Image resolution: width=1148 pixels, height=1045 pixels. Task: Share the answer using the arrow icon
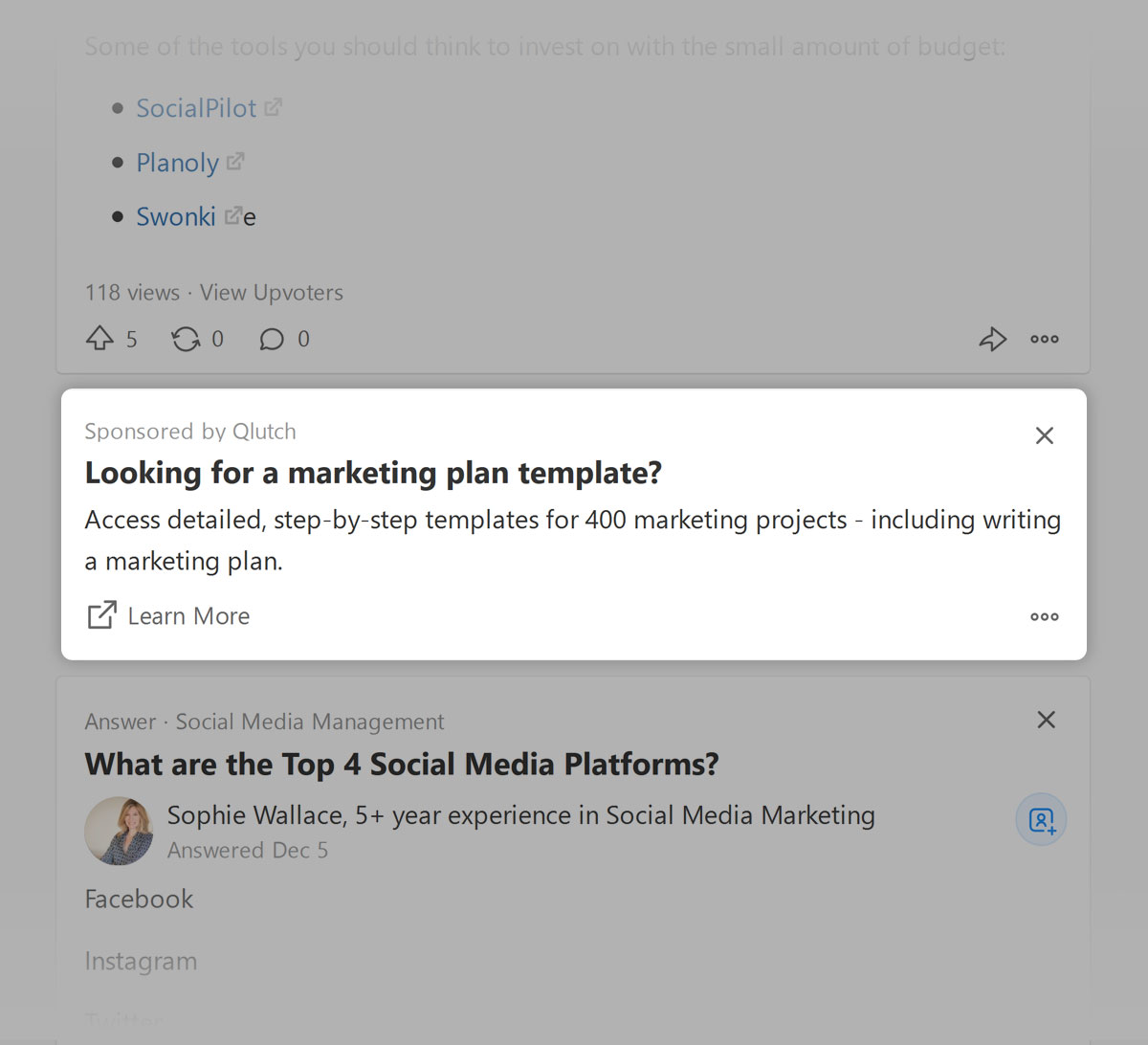[993, 339]
